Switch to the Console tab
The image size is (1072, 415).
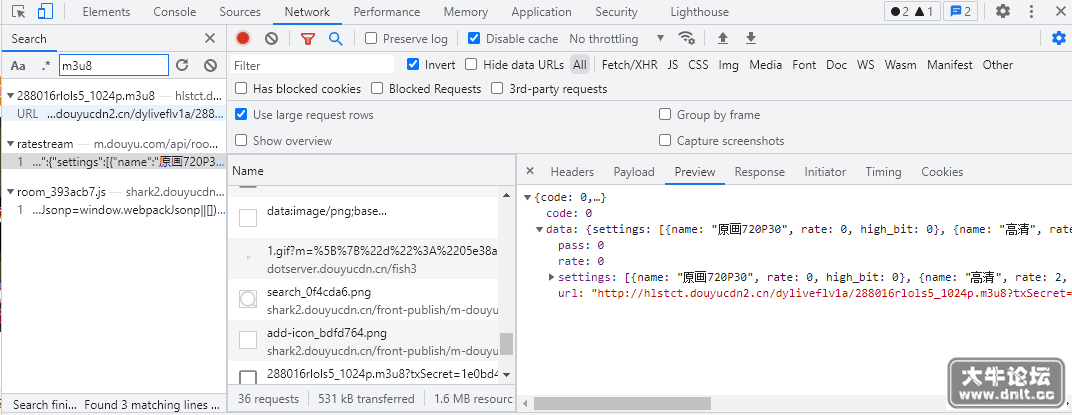(174, 12)
